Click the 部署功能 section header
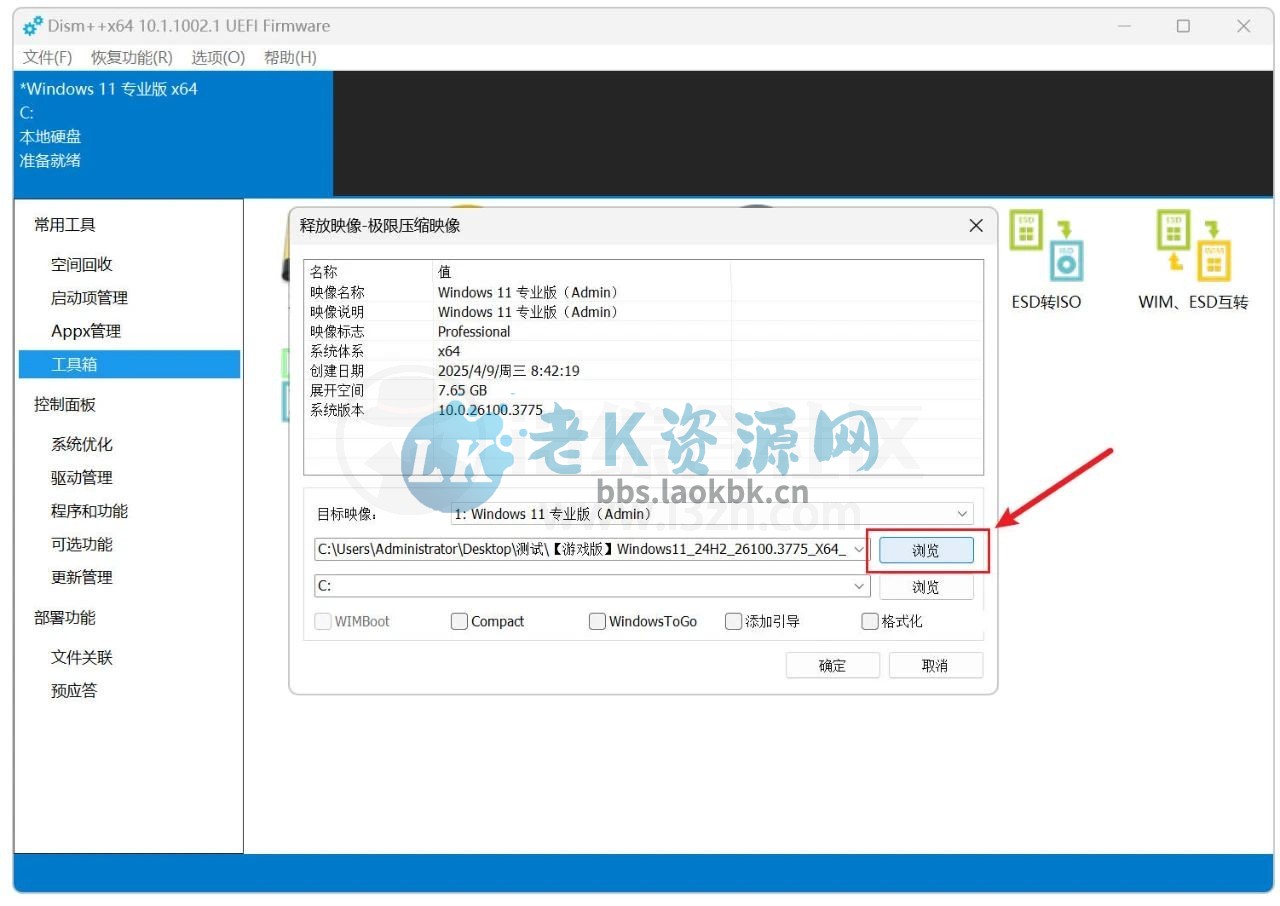 coord(65,617)
